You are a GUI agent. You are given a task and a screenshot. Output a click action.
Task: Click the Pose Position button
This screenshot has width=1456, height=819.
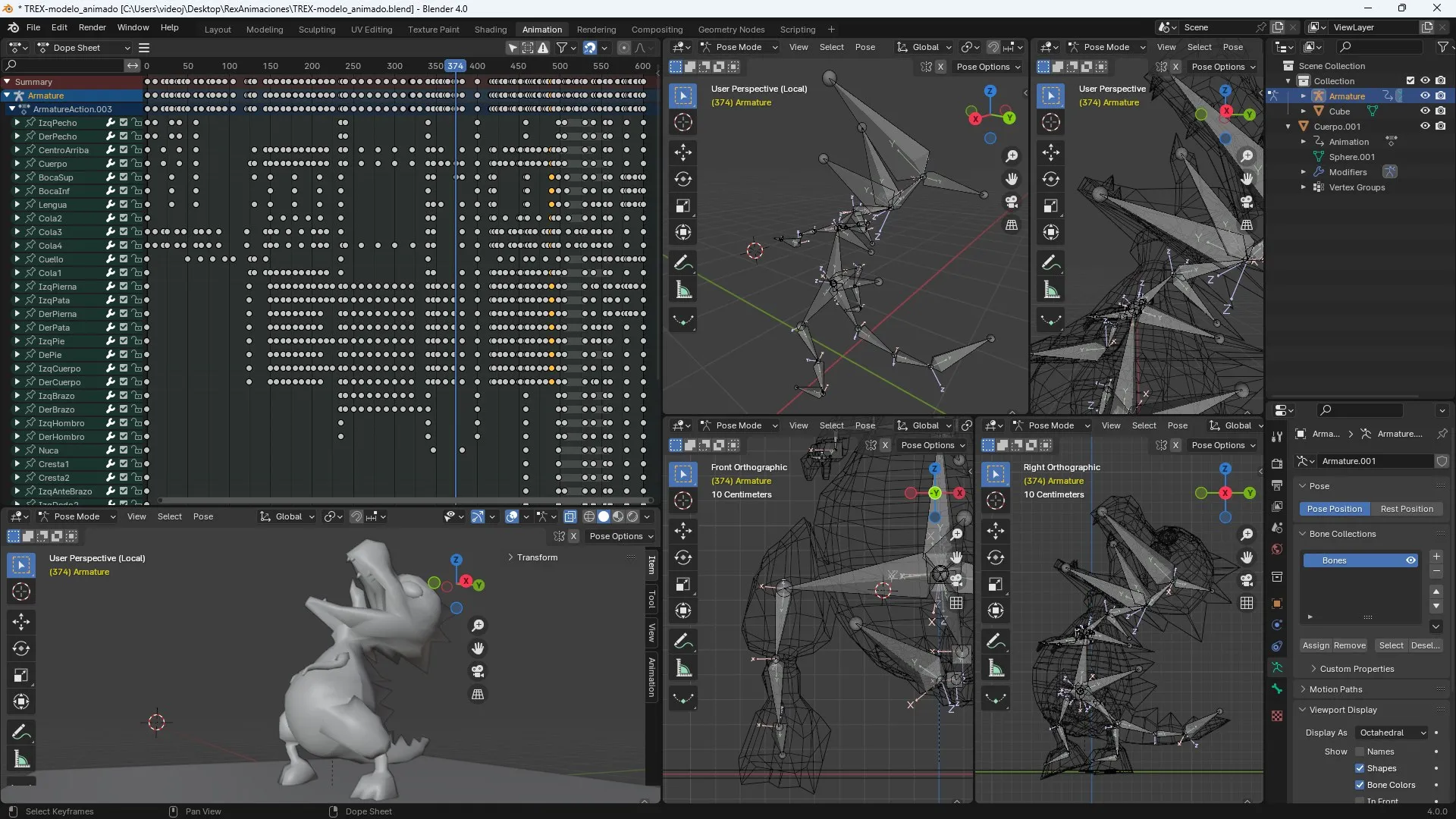point(1334,509)
